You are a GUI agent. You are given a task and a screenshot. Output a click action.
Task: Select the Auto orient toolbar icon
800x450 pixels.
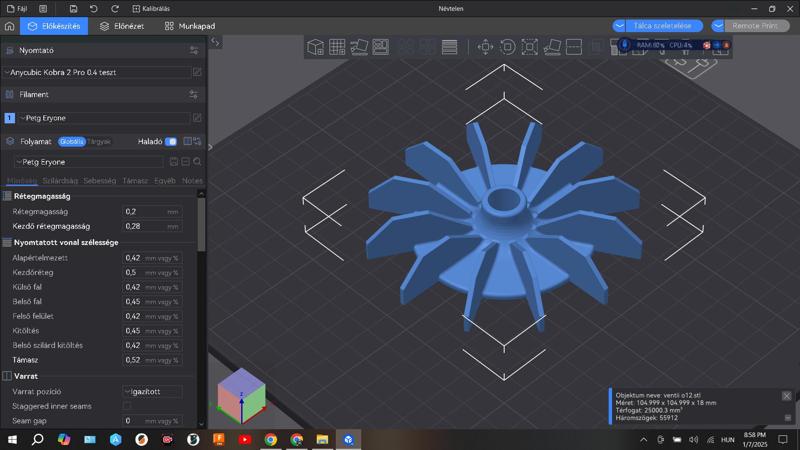[x=359, y=47]
